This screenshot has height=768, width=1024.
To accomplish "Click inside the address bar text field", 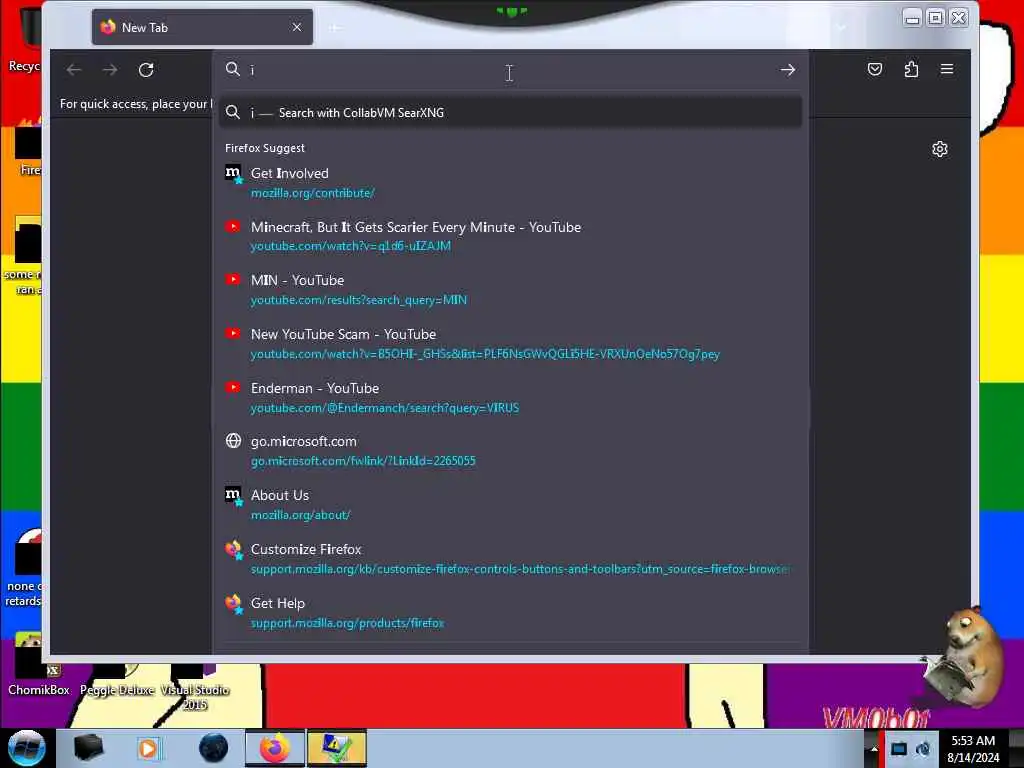I will pos(509,70).
